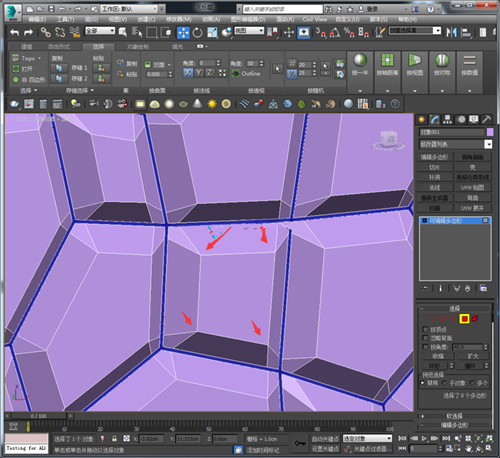Click the purple object color swatch
Viewport: 500px width, 458px height.
[x=490, y=132]
